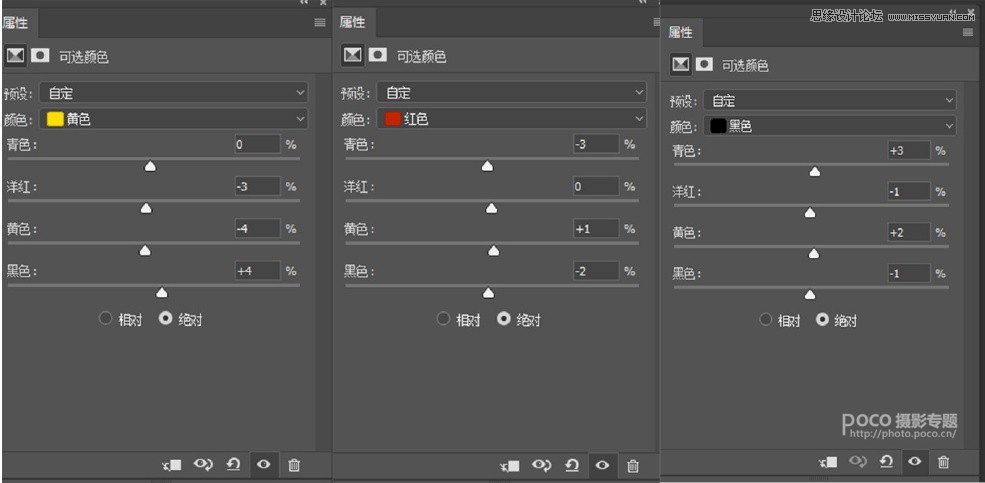View previous state in black color panel
Image resolution: width=985 pixels, height=483 pixels.
tap(857, 462)
